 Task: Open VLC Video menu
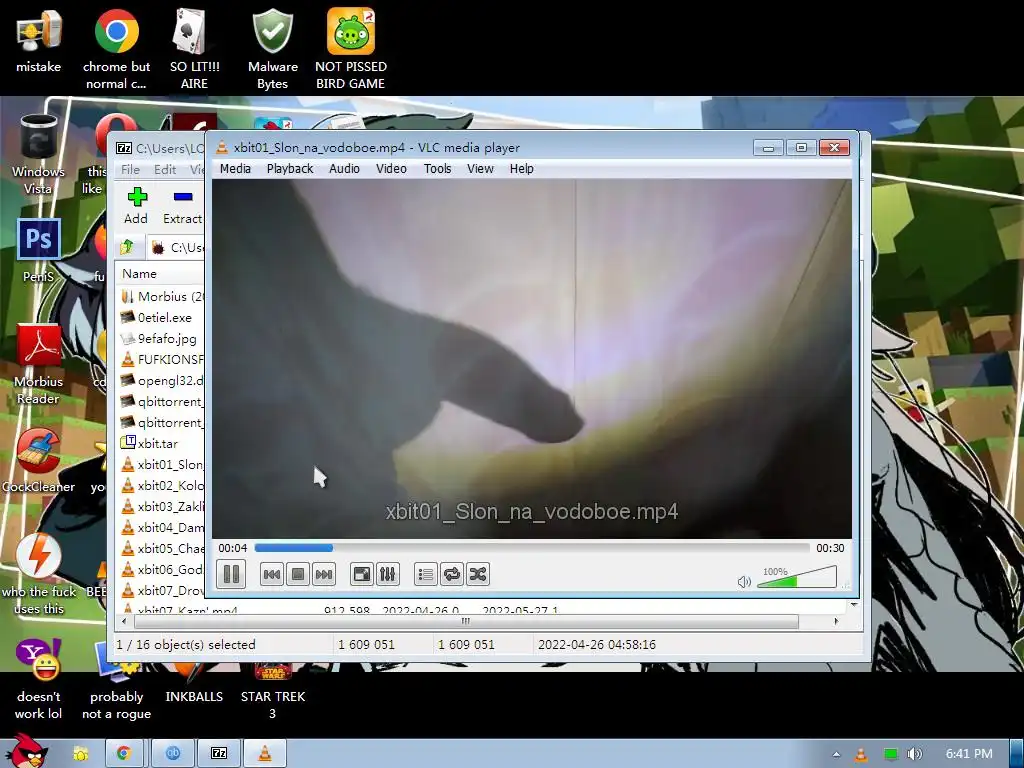pos(391,168)
